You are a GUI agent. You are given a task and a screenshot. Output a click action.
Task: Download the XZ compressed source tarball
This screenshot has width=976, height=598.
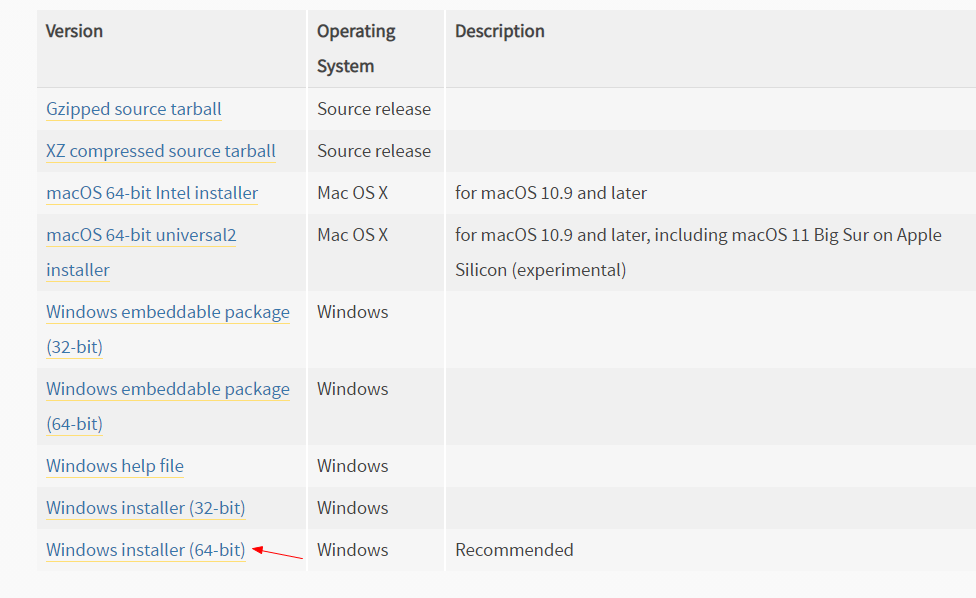(161, 151)
